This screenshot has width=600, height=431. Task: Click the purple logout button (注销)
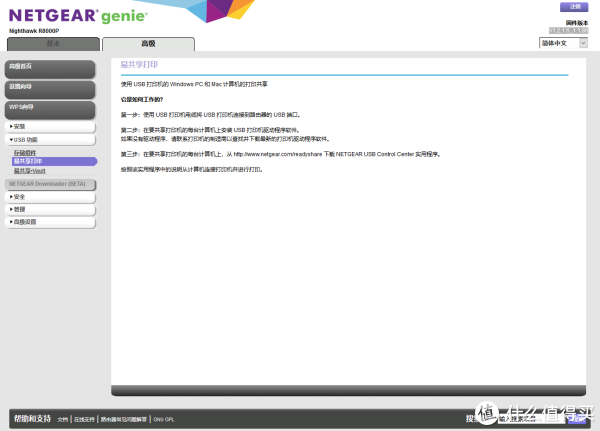(x=574, y=7)
